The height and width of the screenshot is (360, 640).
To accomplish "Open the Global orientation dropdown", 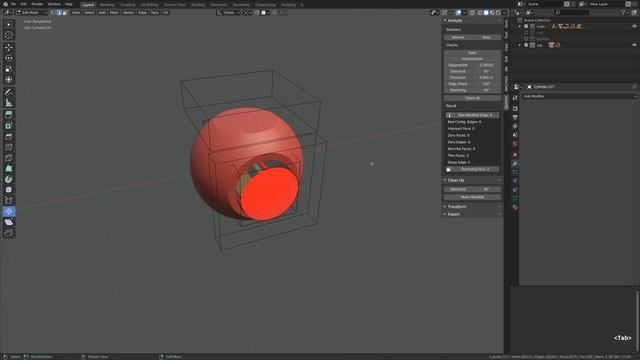I will click(229, 13).
